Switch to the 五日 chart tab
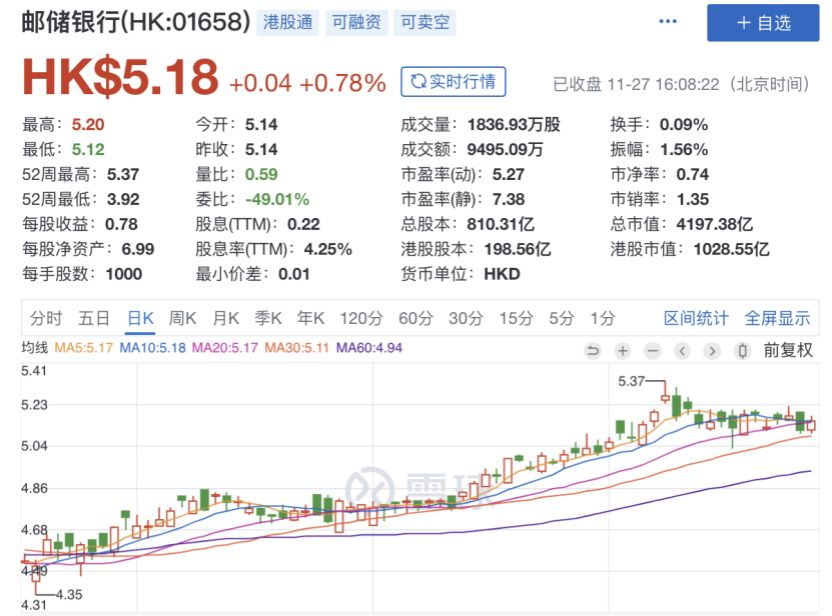This screenshot has width=832, height=616. point(94,318)
